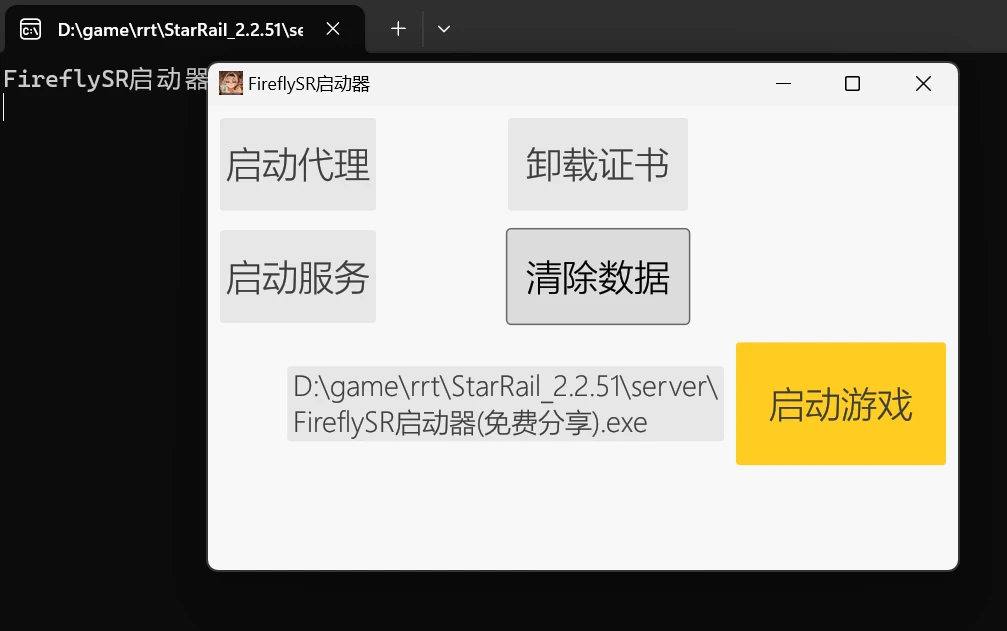
Task: Close the FireflySR launcher window
Action: coord(923,83)
